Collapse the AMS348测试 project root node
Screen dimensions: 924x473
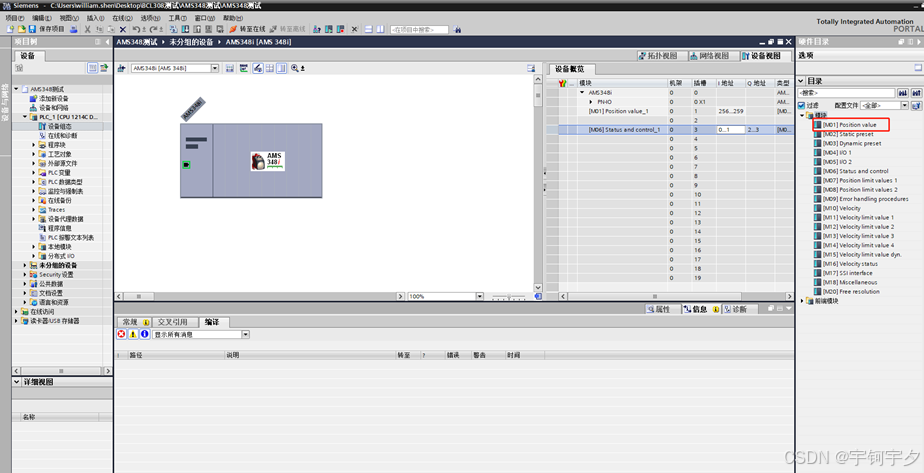click(16, 89)
